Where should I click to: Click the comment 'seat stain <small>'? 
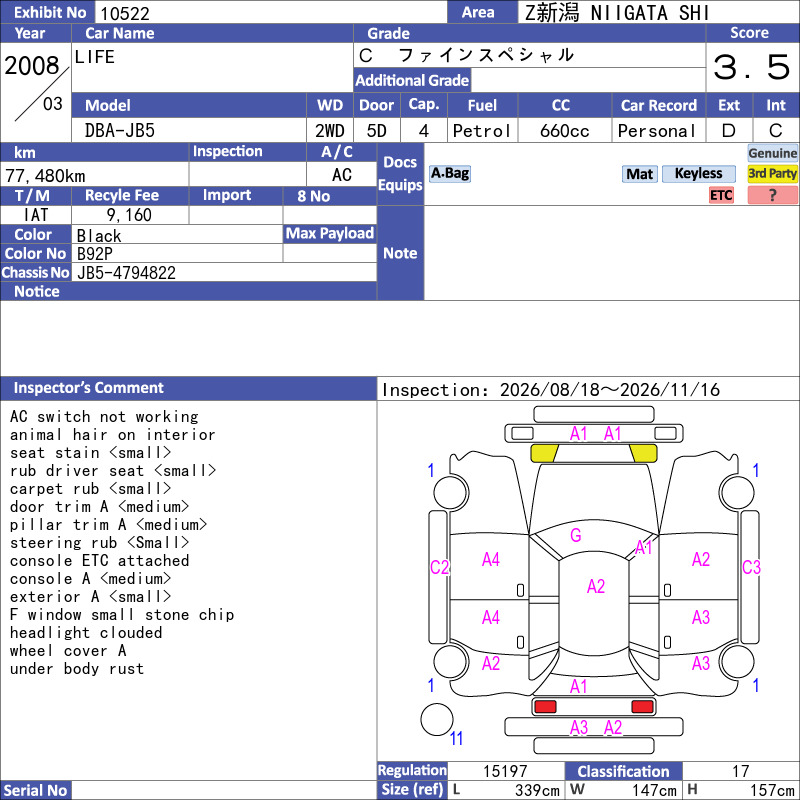pyautogui.click(x=90, y=453)
